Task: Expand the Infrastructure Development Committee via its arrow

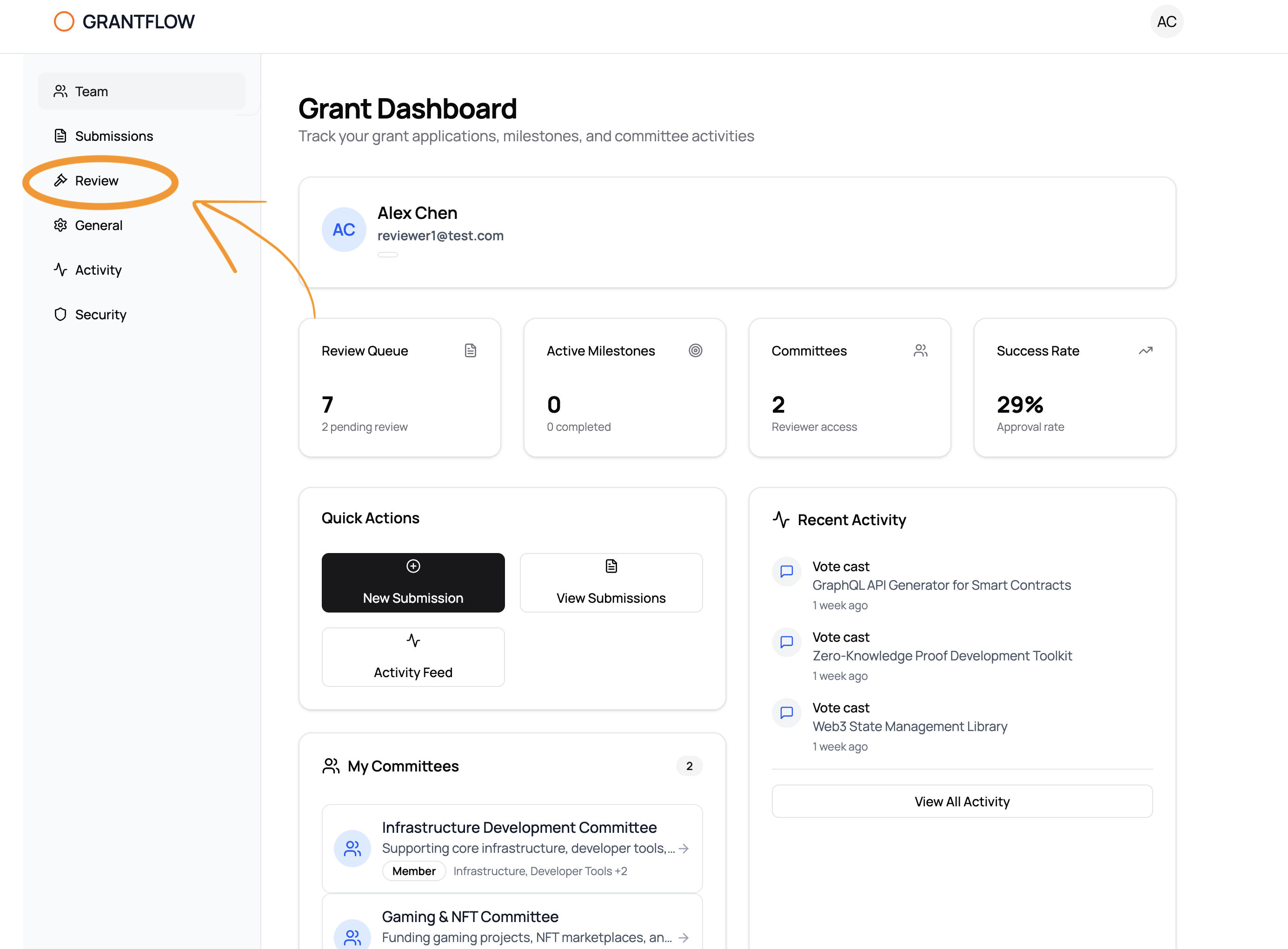Action: click(x=684, y=848)
